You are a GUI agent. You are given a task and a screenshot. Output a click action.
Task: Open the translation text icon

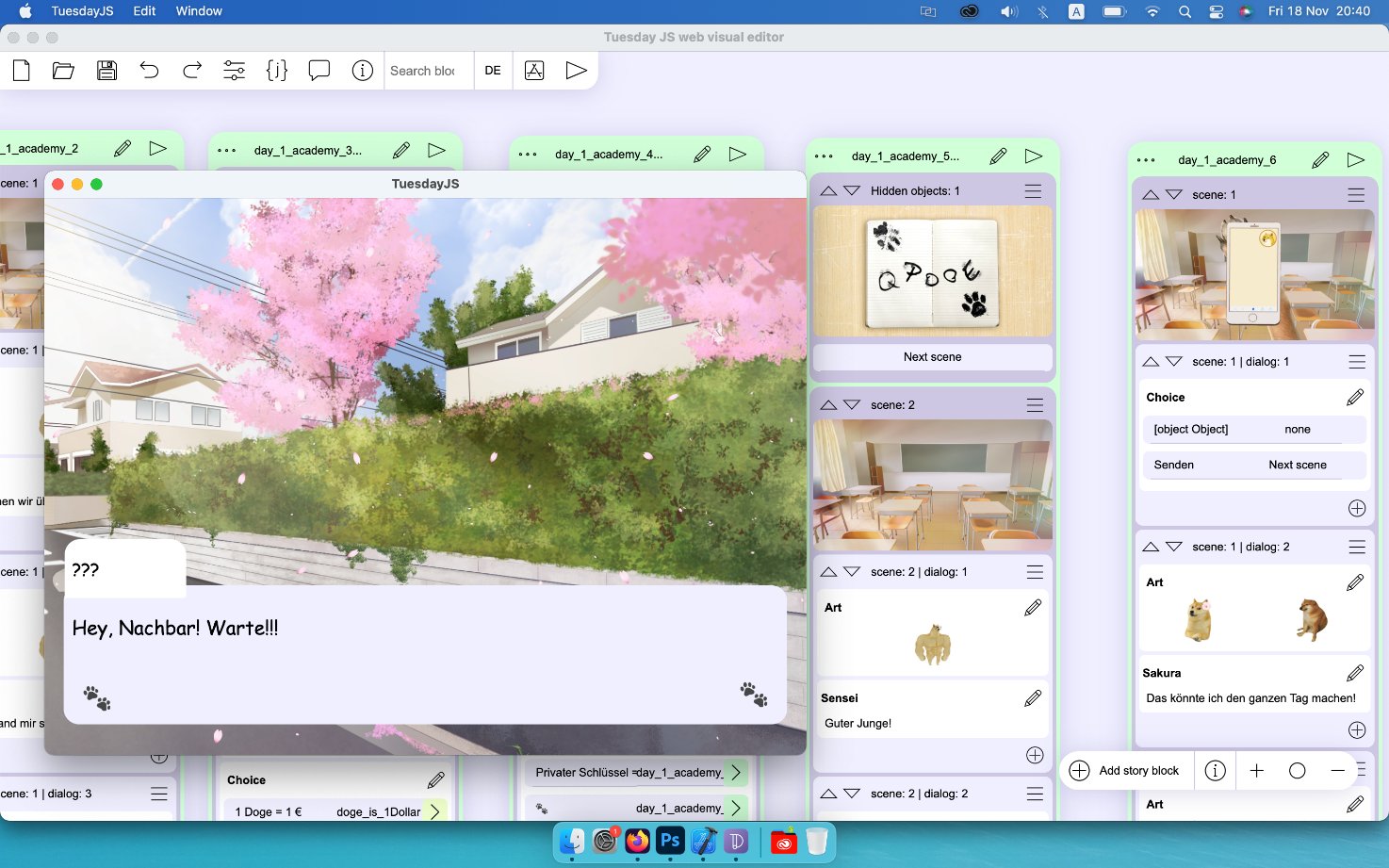tap(534, 71)
